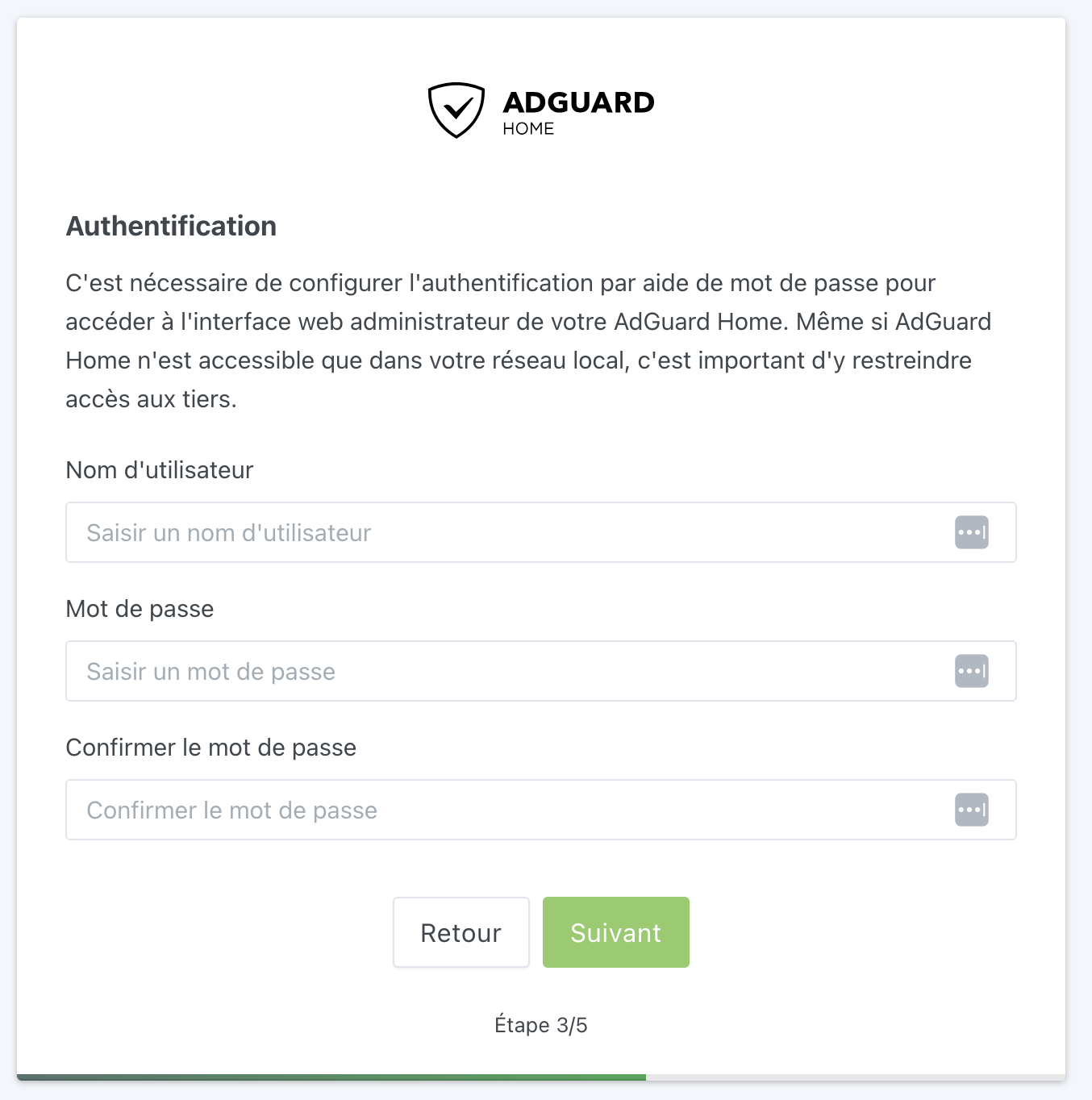Image resolution: width=1092 pixels, height=1100 pixels.
Task: Click the ADGUARD wordmark text
Action: tap(578, 102)
